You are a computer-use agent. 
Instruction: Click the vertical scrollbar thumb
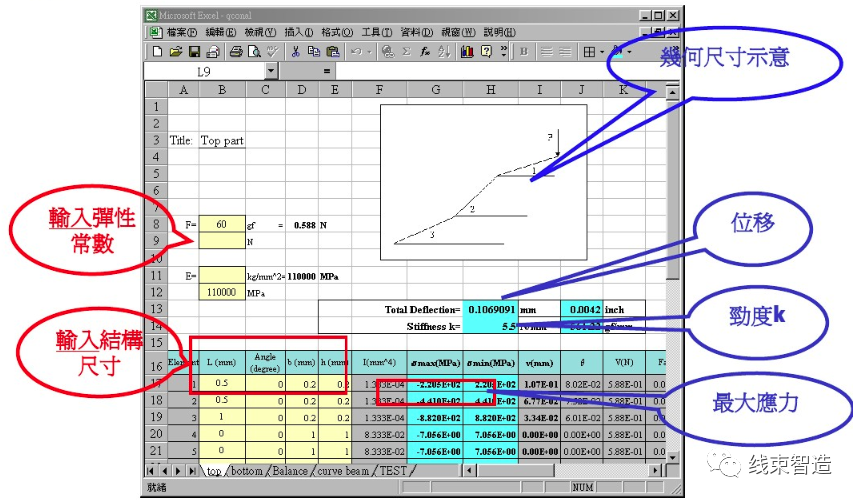(673, 189)
